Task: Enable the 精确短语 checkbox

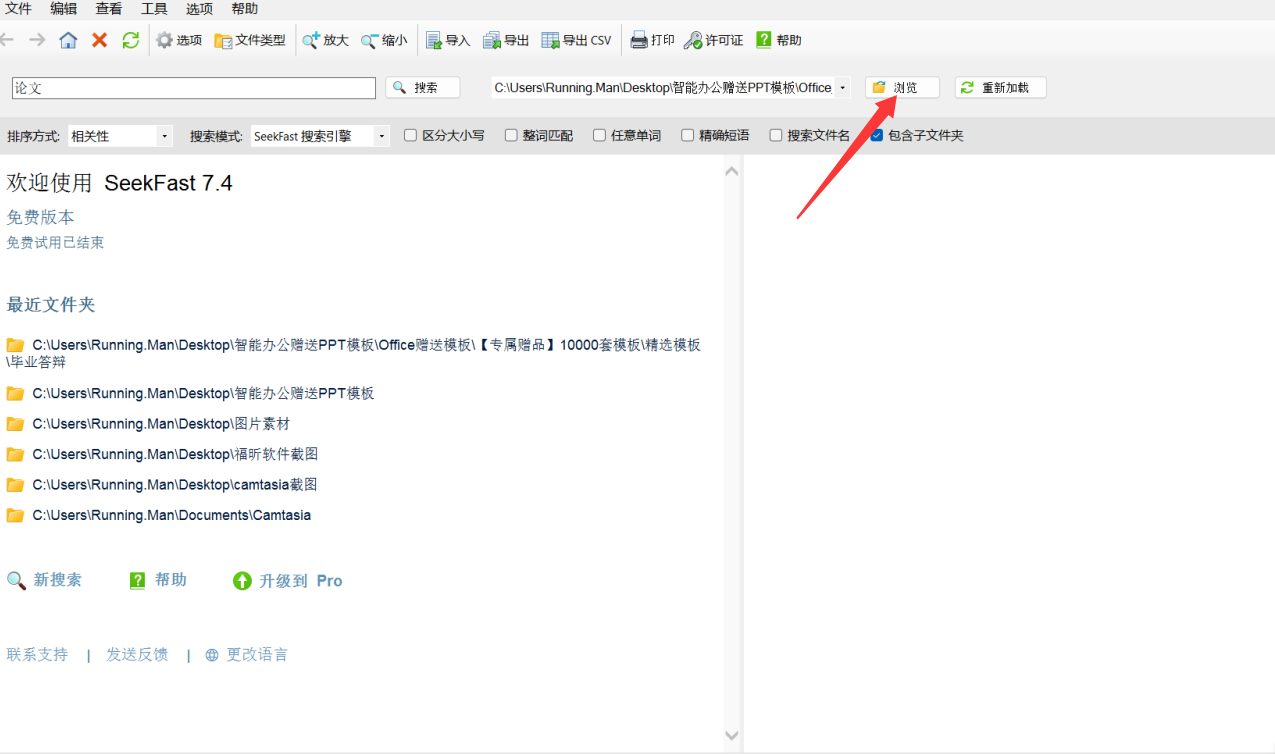Action: [687, 135]
